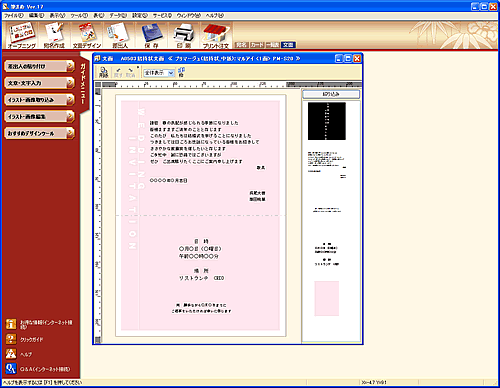
Task: Open the 設定 menu
Action: 140,15
